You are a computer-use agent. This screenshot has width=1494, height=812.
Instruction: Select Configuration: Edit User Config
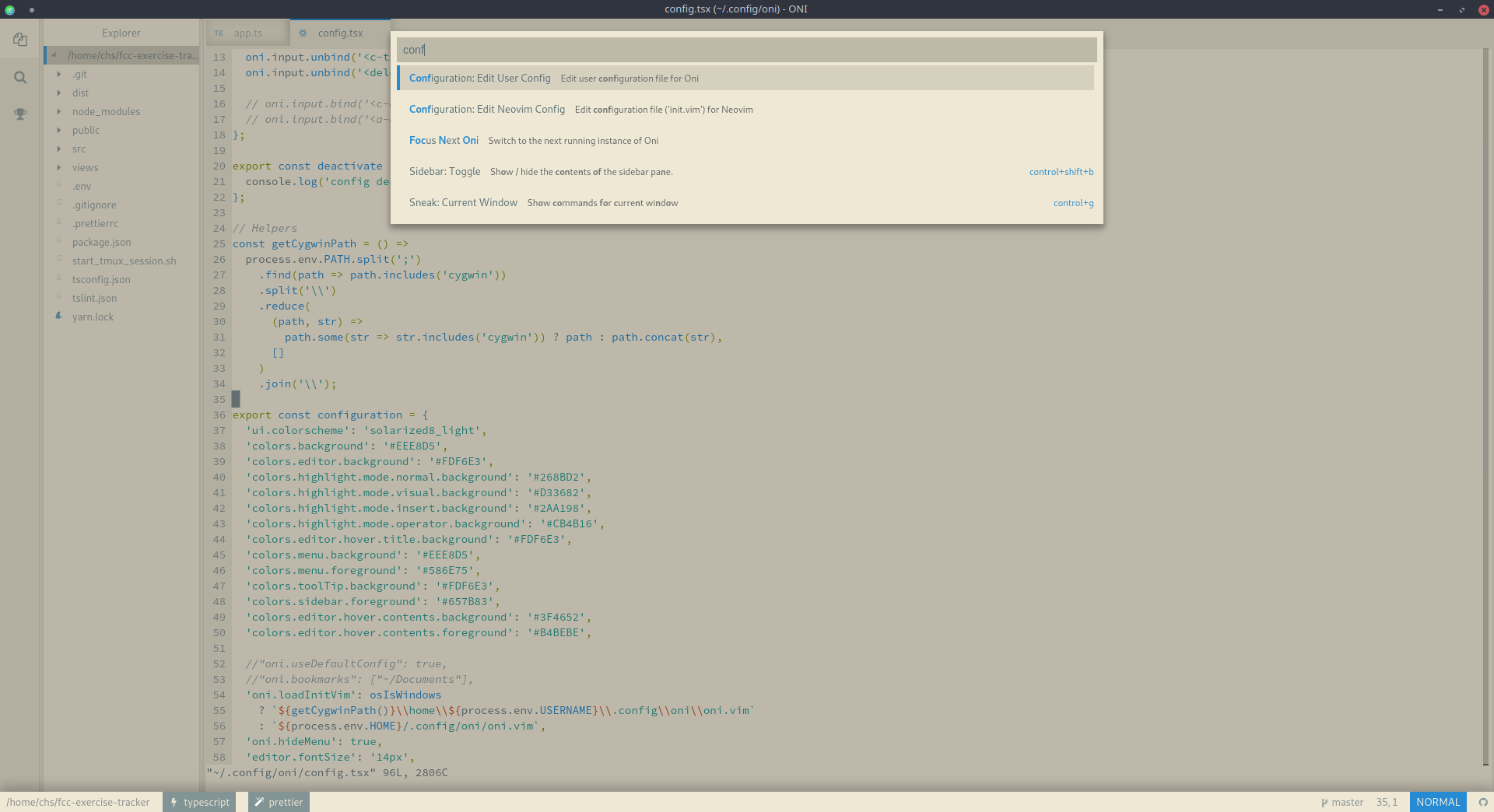pyautogui.click(x=479, y=78)
